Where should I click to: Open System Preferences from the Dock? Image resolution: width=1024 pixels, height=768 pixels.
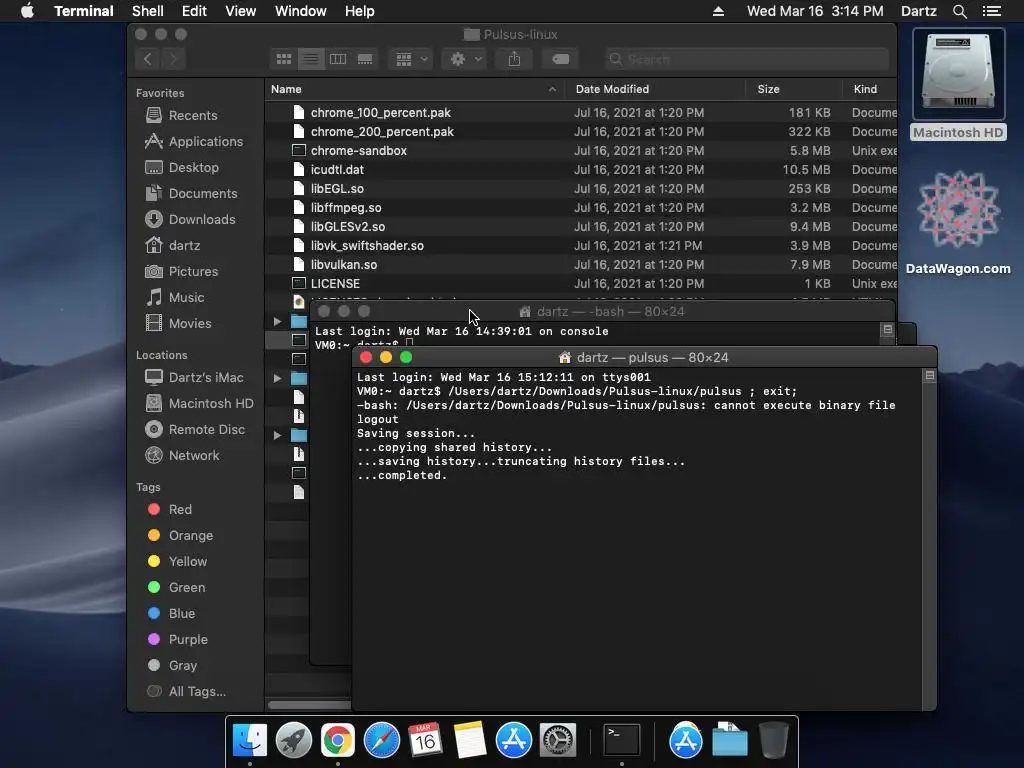click(x=557, y=741)
